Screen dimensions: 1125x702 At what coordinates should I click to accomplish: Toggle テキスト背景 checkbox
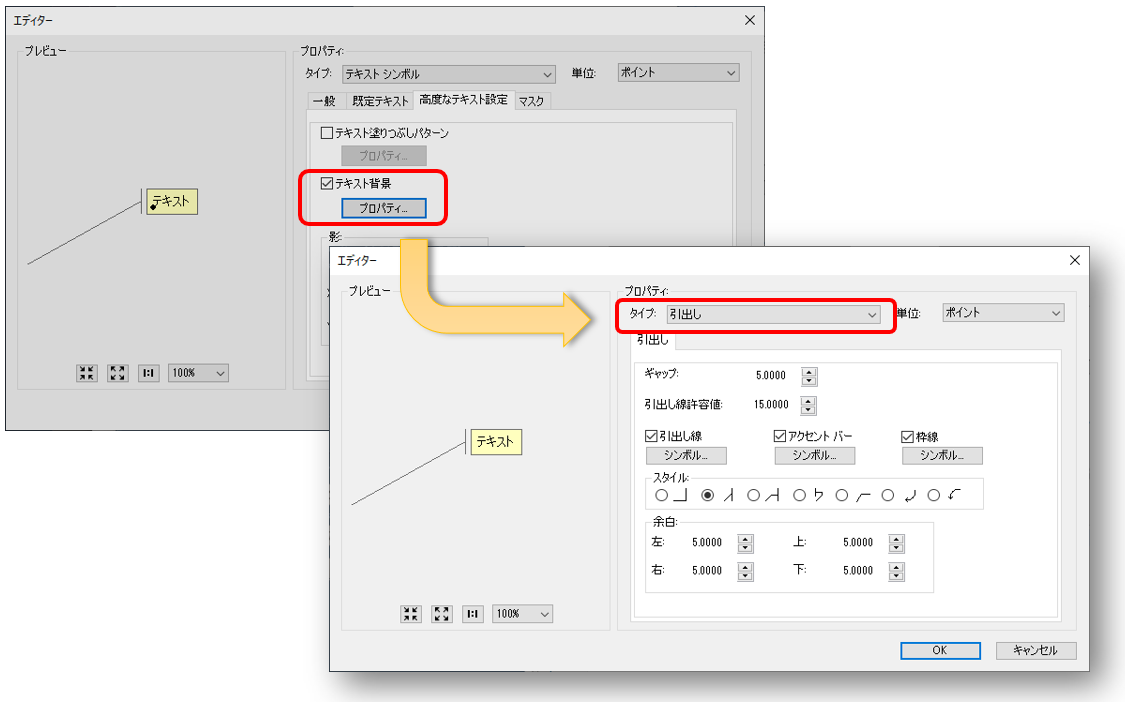327,184
